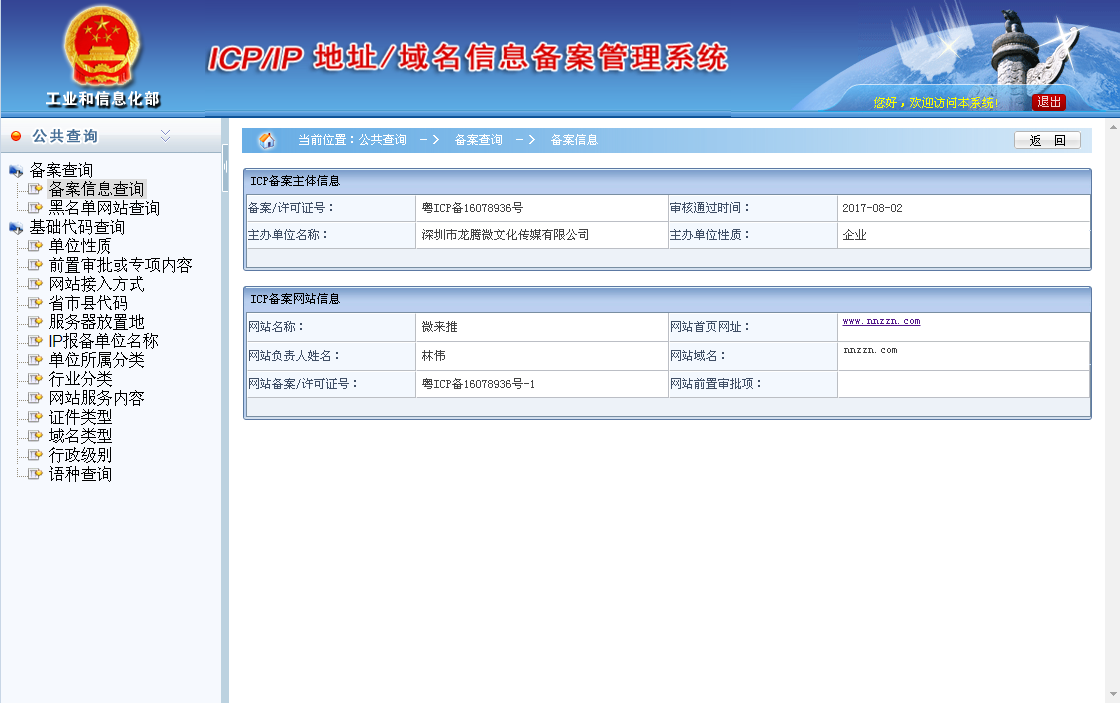The image size is (1120, 703).
Task: Click the page icon beside 网站服务内容
Action: (35, 397)
